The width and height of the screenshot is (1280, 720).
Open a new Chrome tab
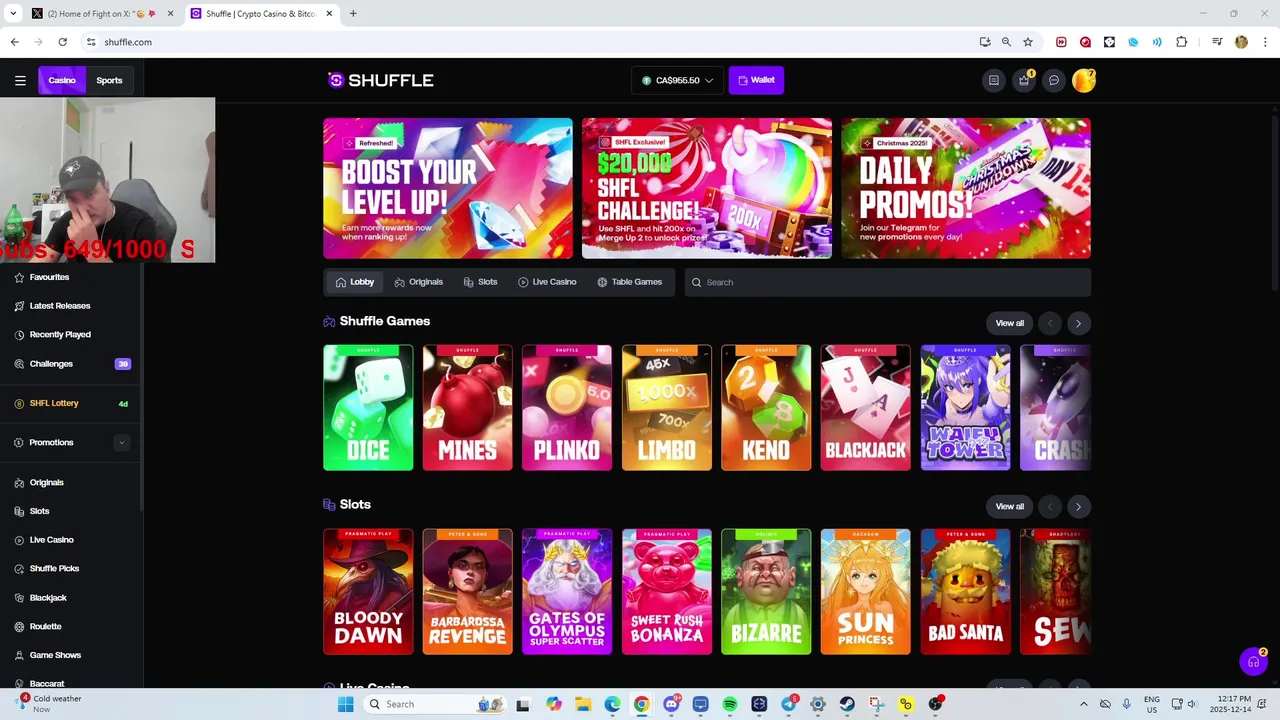click(353, 14)
